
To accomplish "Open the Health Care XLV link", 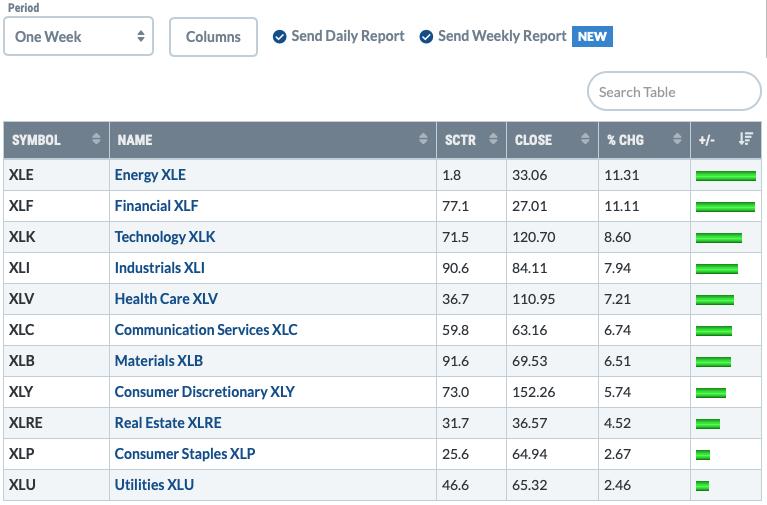I will [166, 299].
